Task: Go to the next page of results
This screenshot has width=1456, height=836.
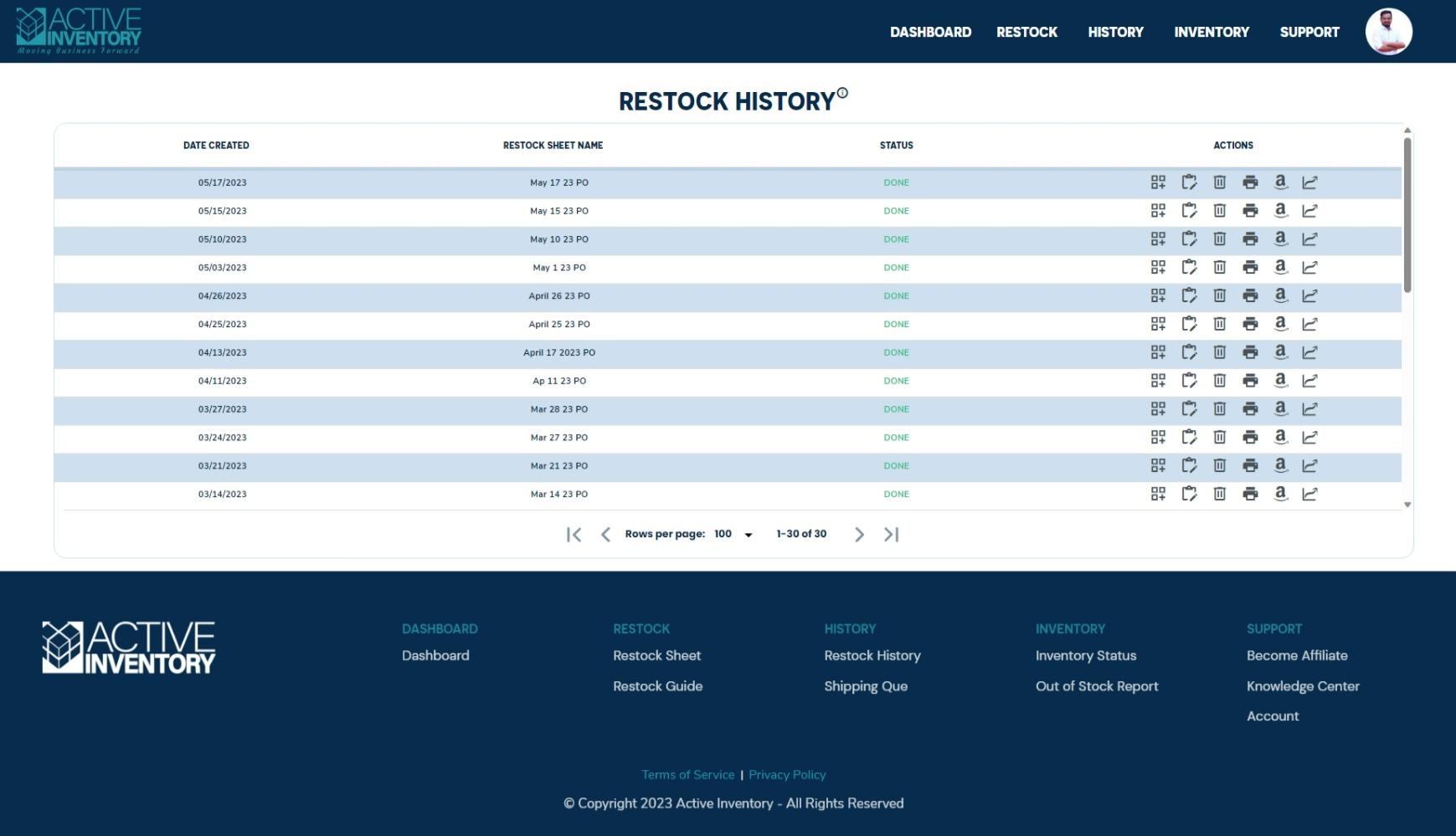Action: coord(859,535)
